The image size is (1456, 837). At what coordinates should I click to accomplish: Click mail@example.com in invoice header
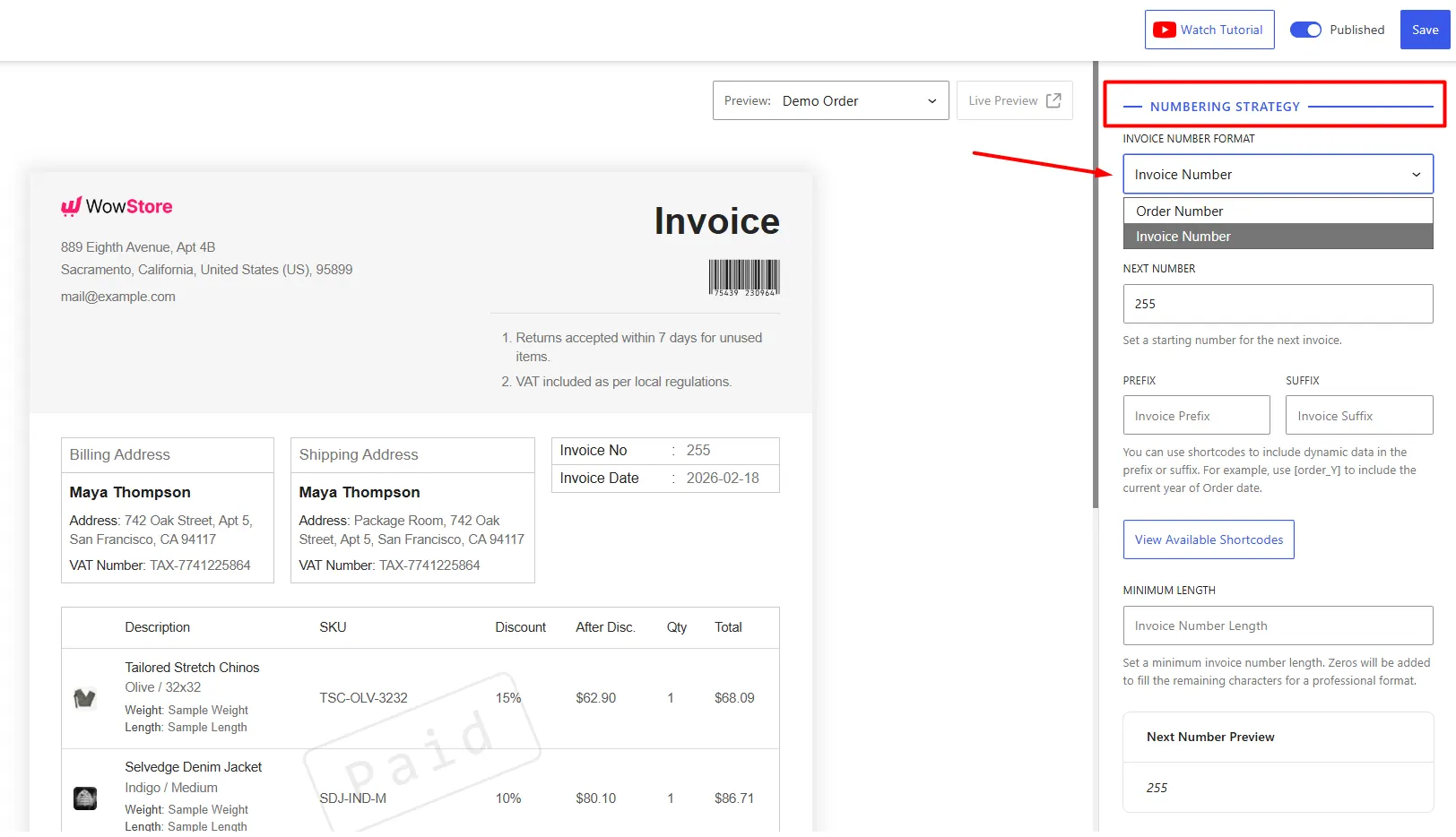pos(118,297)
